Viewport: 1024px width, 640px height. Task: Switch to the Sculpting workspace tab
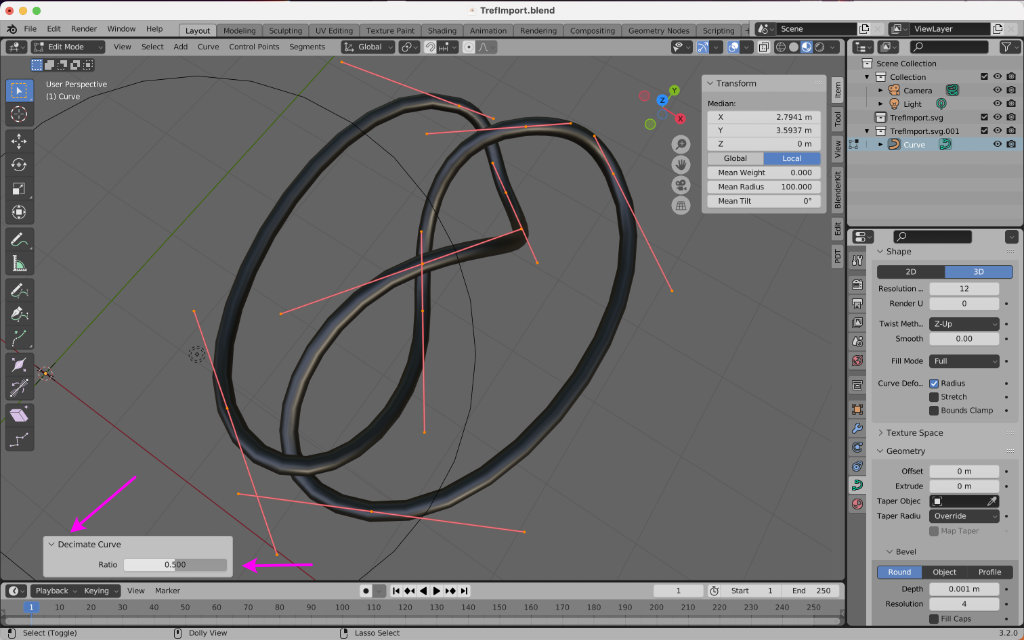tap(285, 31)
